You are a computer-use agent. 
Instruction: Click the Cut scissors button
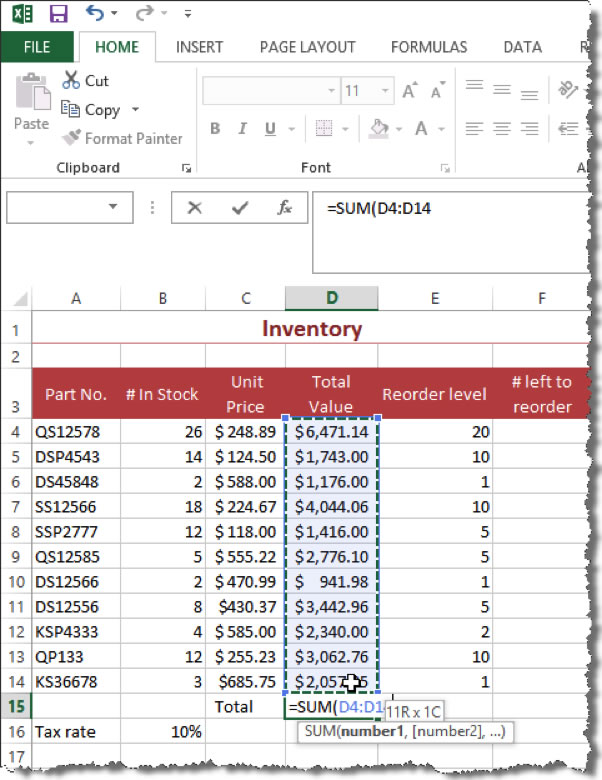pos(86,81)
